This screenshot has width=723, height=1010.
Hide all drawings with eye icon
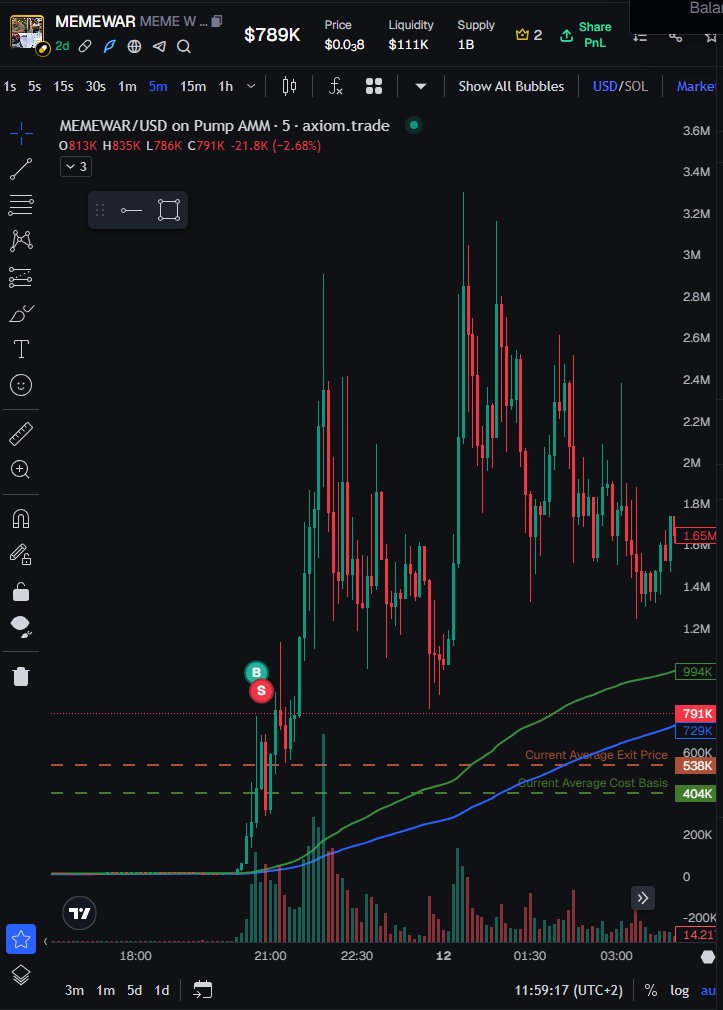point(21,627)
